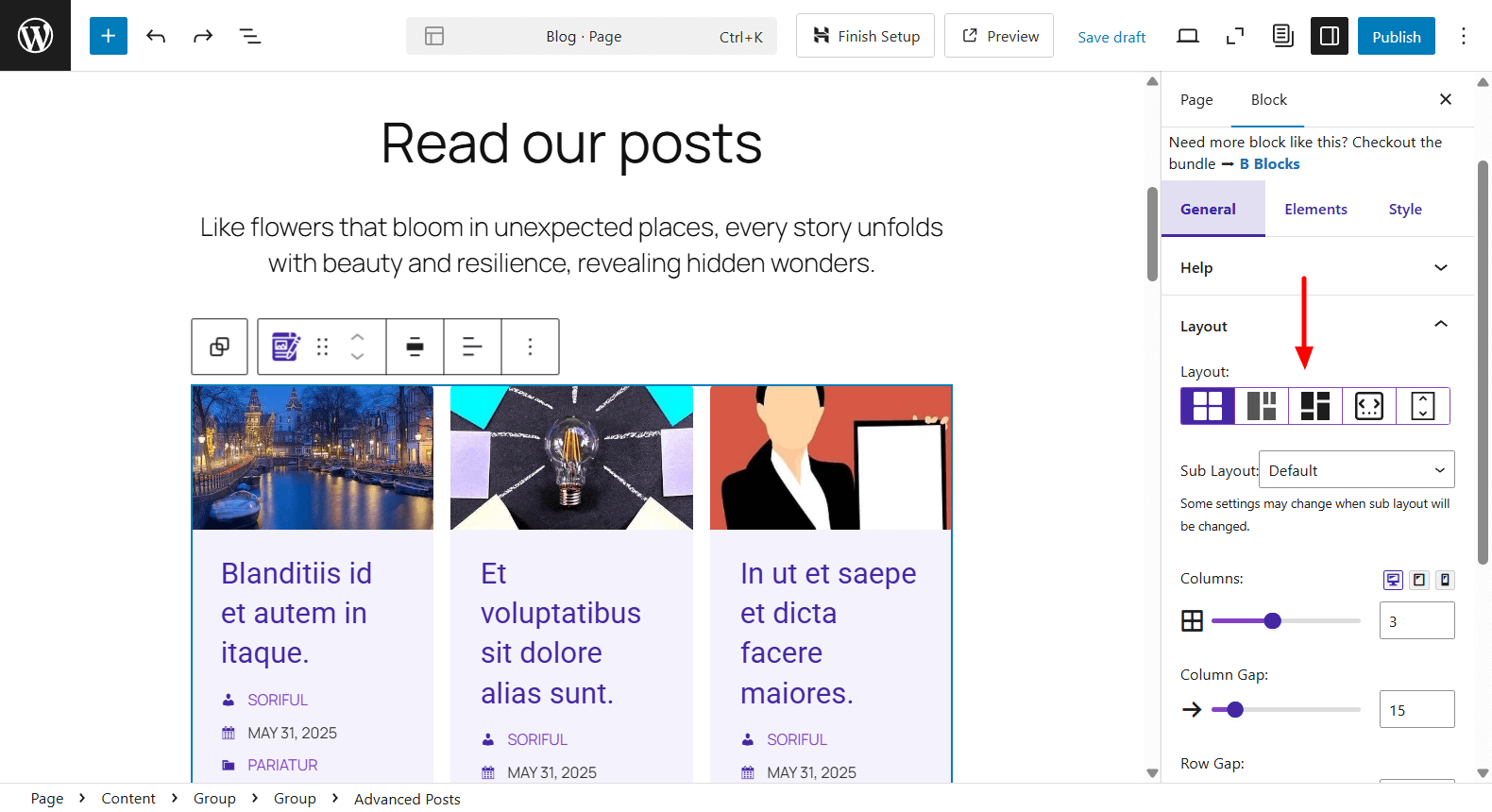Click the Preview button
Screen dimensions: 1492x812
999,36
